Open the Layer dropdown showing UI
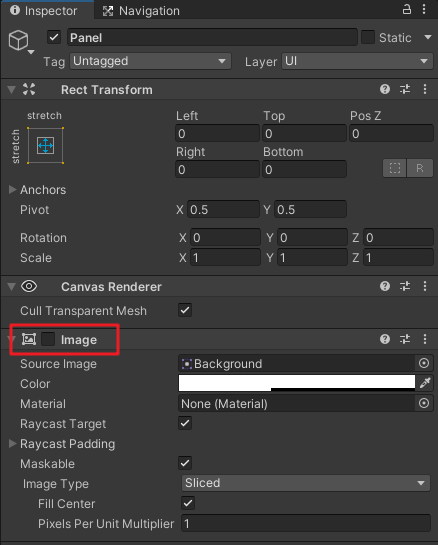 (x=357, y=61)
